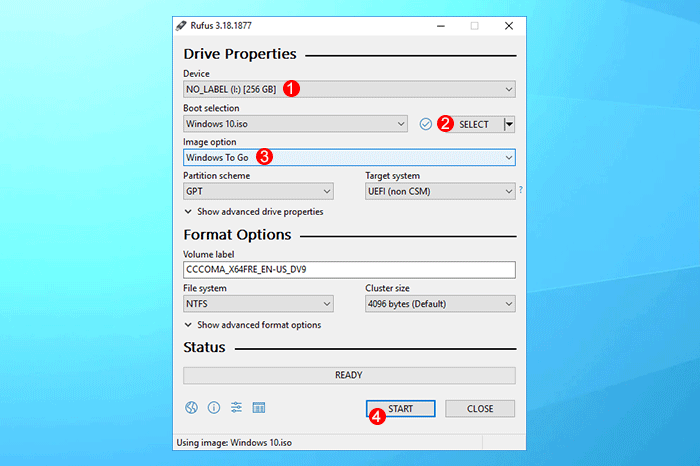
Task: Click the Target system help question mark
Action: [x=521, y=190]
